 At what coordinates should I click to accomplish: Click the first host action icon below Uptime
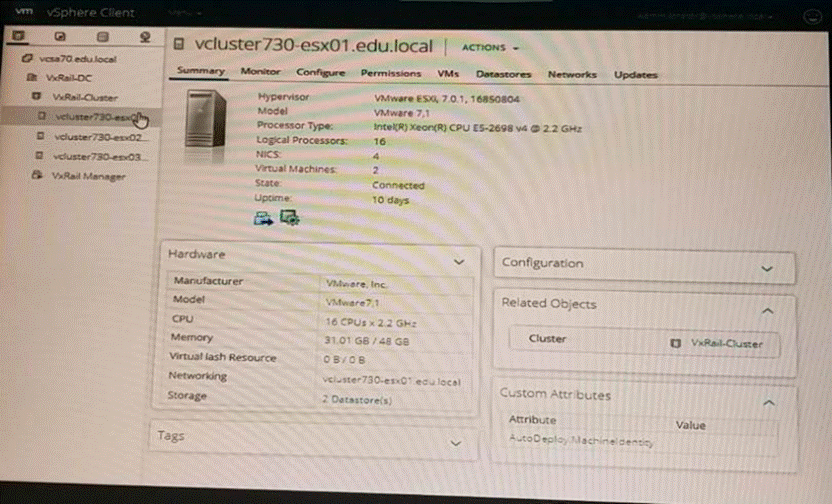pyautogui.click(x=264, y=217)
